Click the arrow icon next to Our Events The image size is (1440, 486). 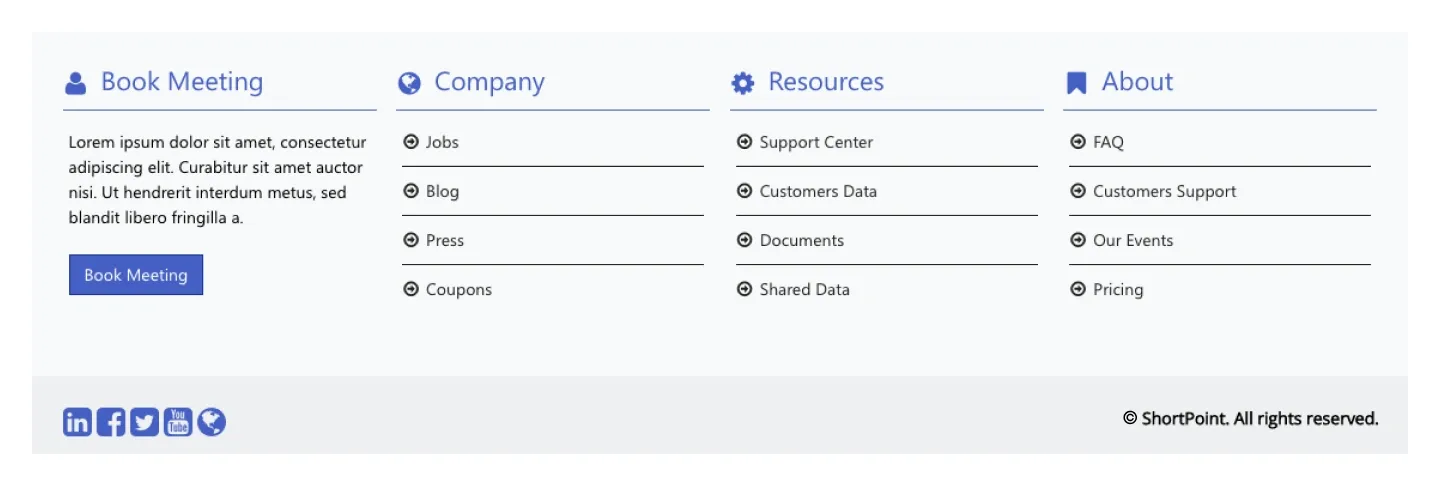[x=1077, y=240]
